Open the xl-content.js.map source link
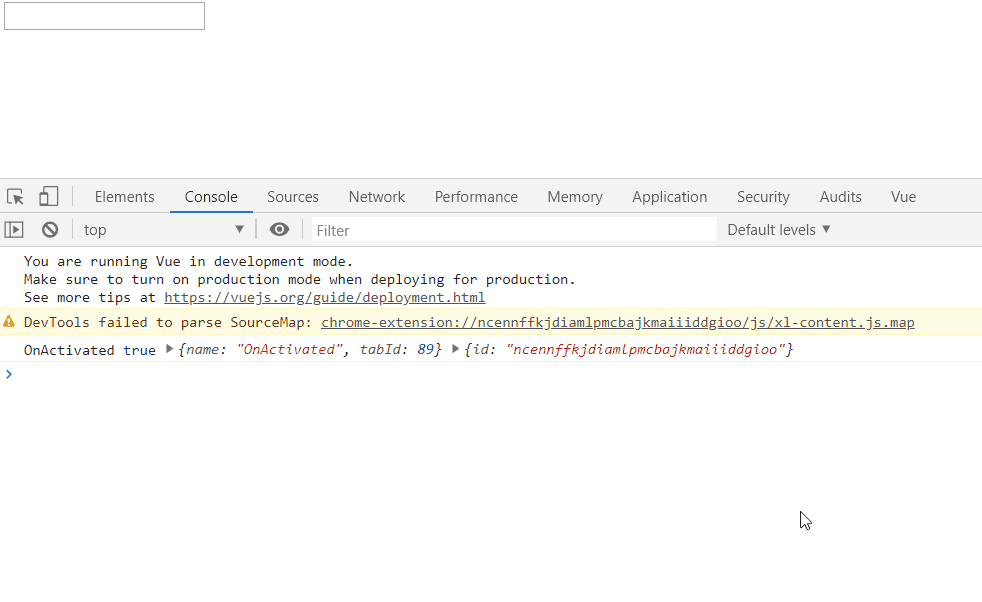This screenshot has height=602, width=982. pyautogui.click(x=617, y=322)
